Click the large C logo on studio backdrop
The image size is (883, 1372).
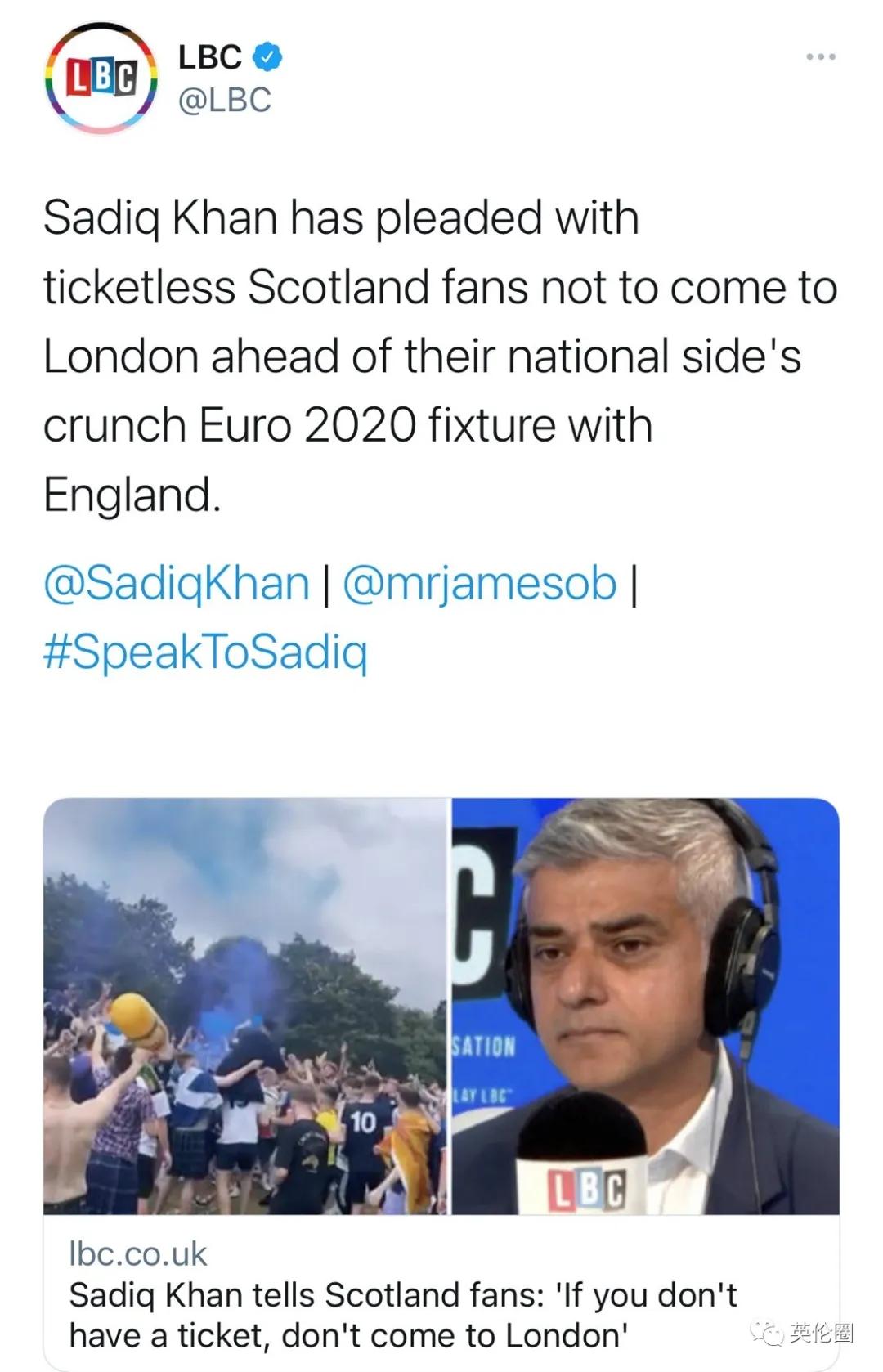pyautogui.click(x=484, y=916)
